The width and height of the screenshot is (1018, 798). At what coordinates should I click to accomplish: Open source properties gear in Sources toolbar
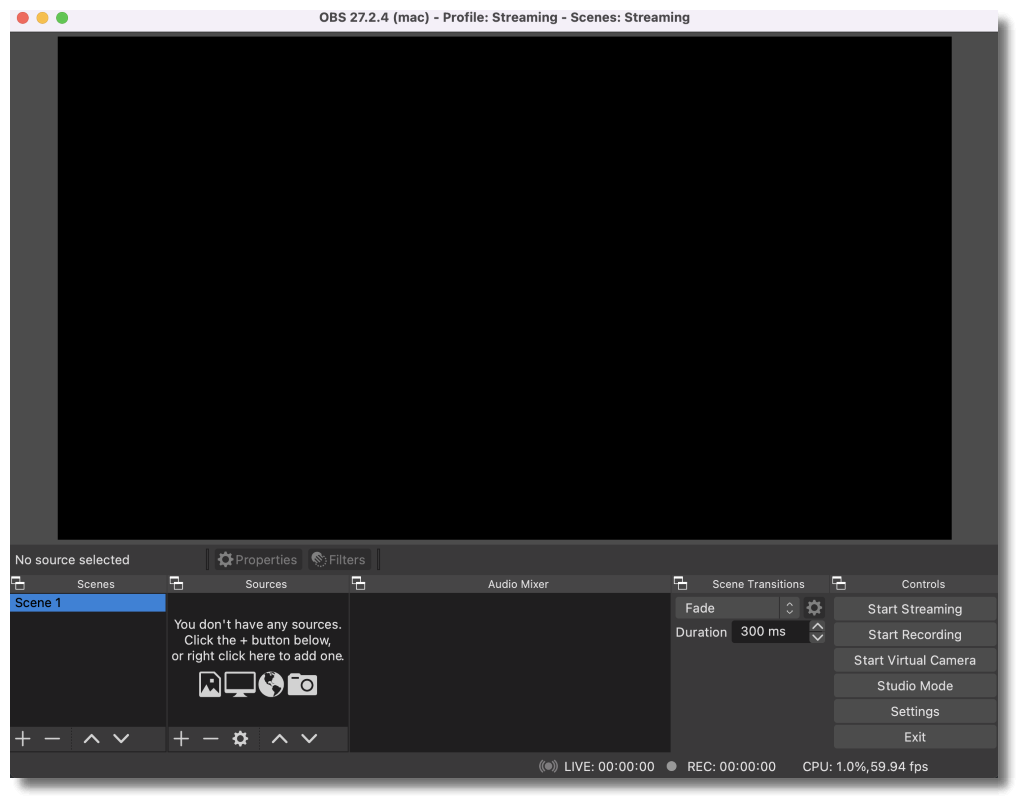pyautogui.click(x=240, y=739)
